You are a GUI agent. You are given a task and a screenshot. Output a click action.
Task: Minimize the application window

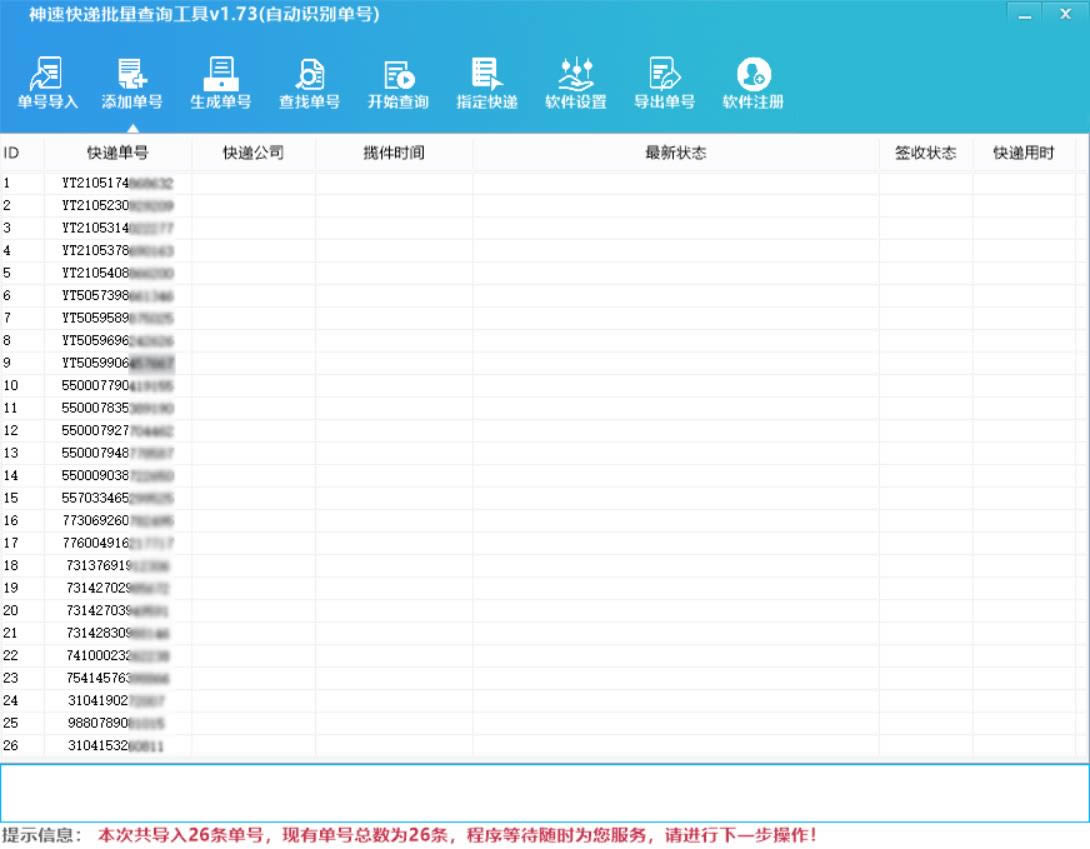1024,14
